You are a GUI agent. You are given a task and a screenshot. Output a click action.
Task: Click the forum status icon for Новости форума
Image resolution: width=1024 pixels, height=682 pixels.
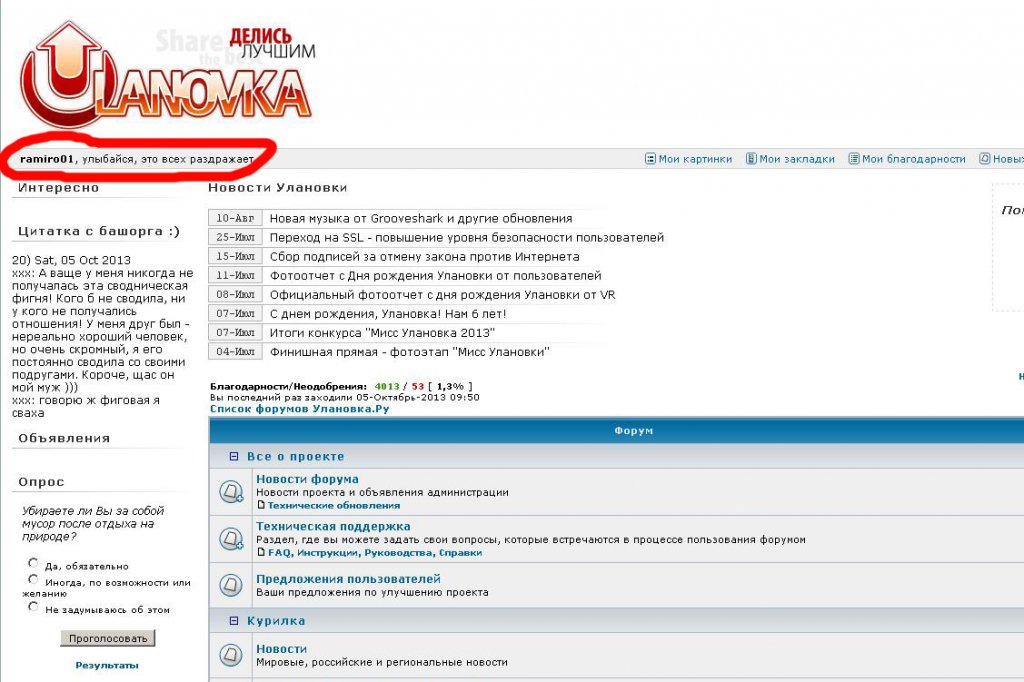tap(231, 492)
